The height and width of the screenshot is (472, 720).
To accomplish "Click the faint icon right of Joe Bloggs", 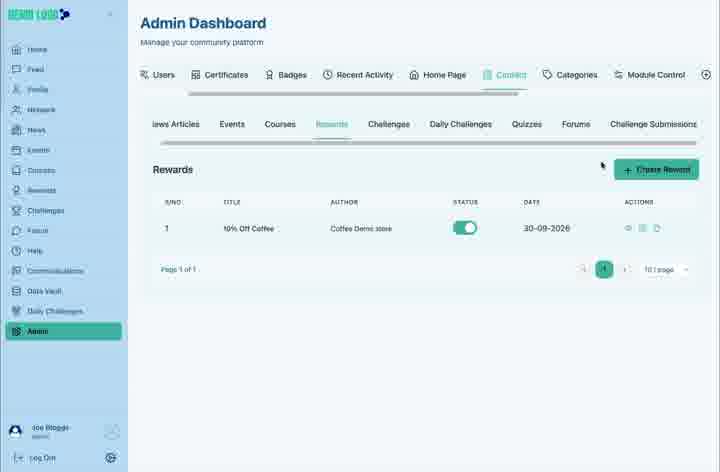I will point(112,432).
